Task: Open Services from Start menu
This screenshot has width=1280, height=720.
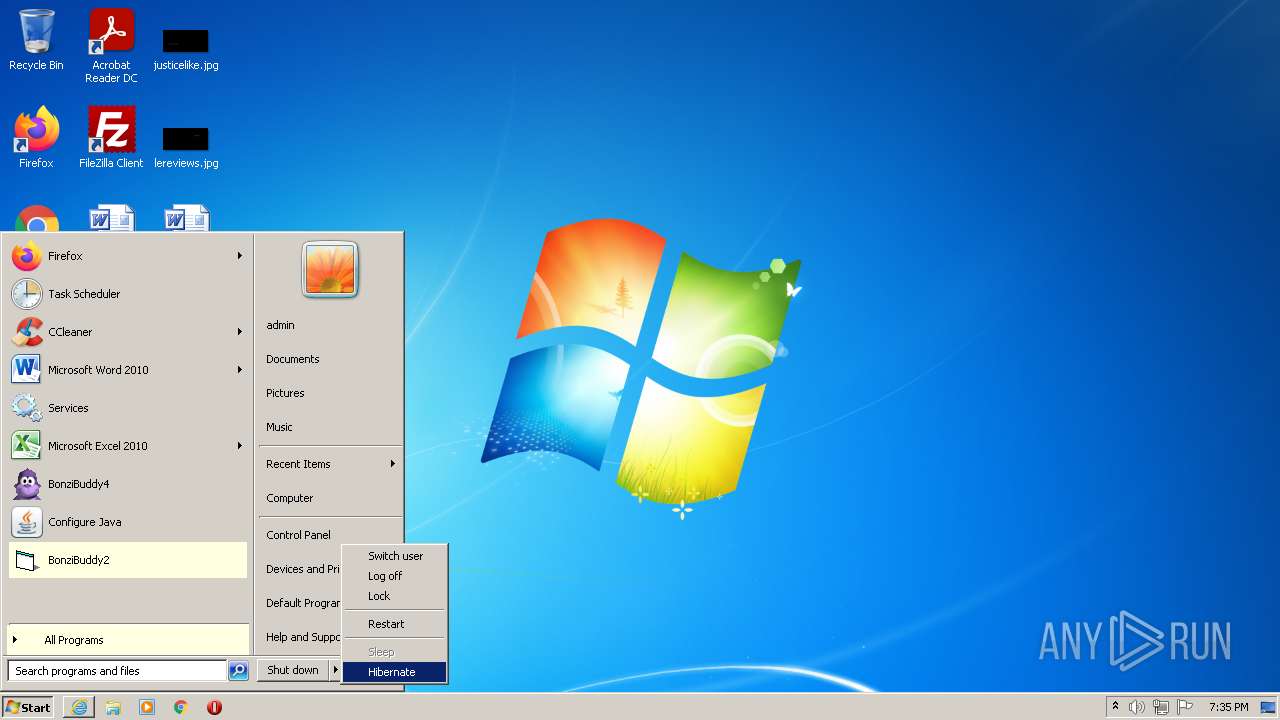Action: 127,408
